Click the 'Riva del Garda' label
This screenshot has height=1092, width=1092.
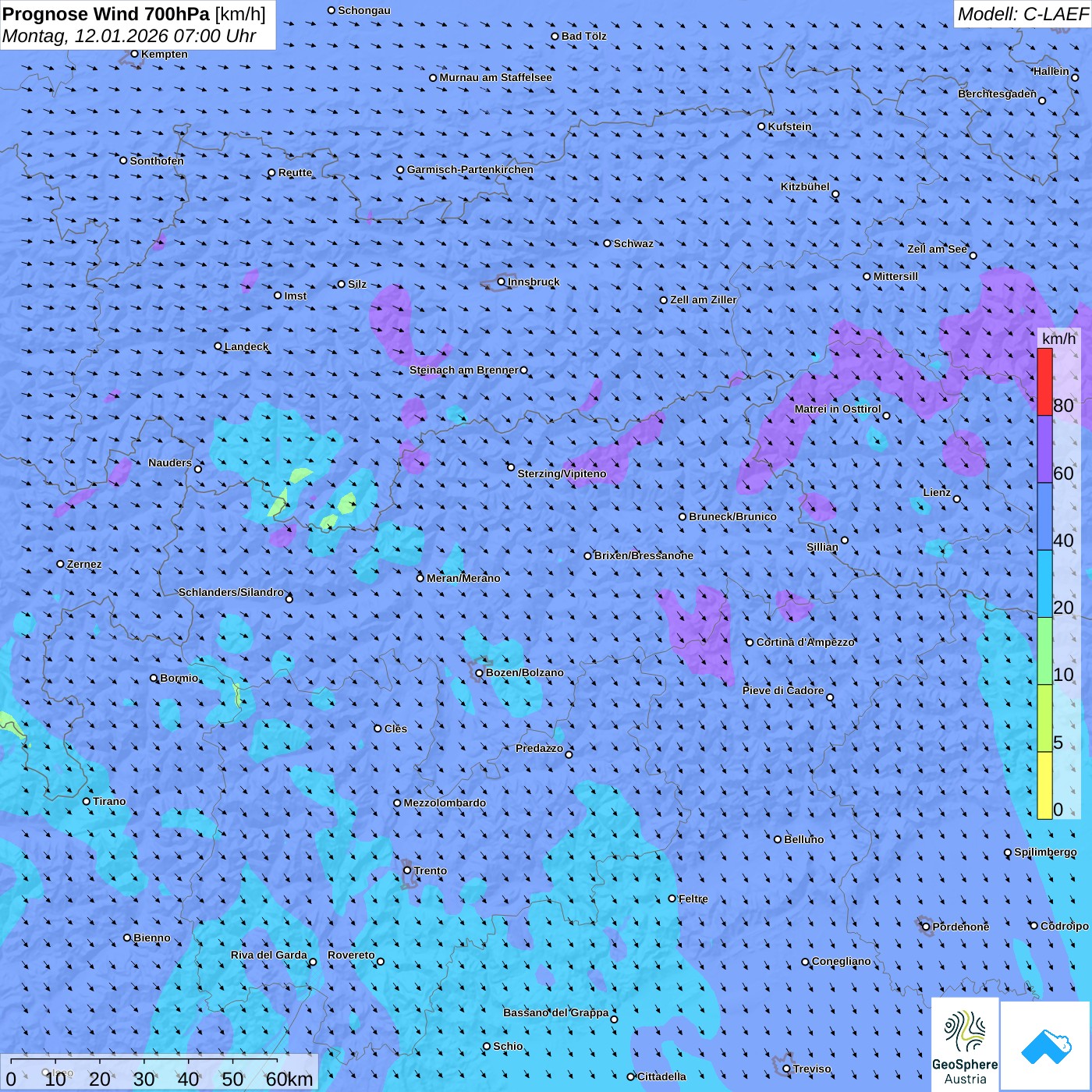click(269, 955)
